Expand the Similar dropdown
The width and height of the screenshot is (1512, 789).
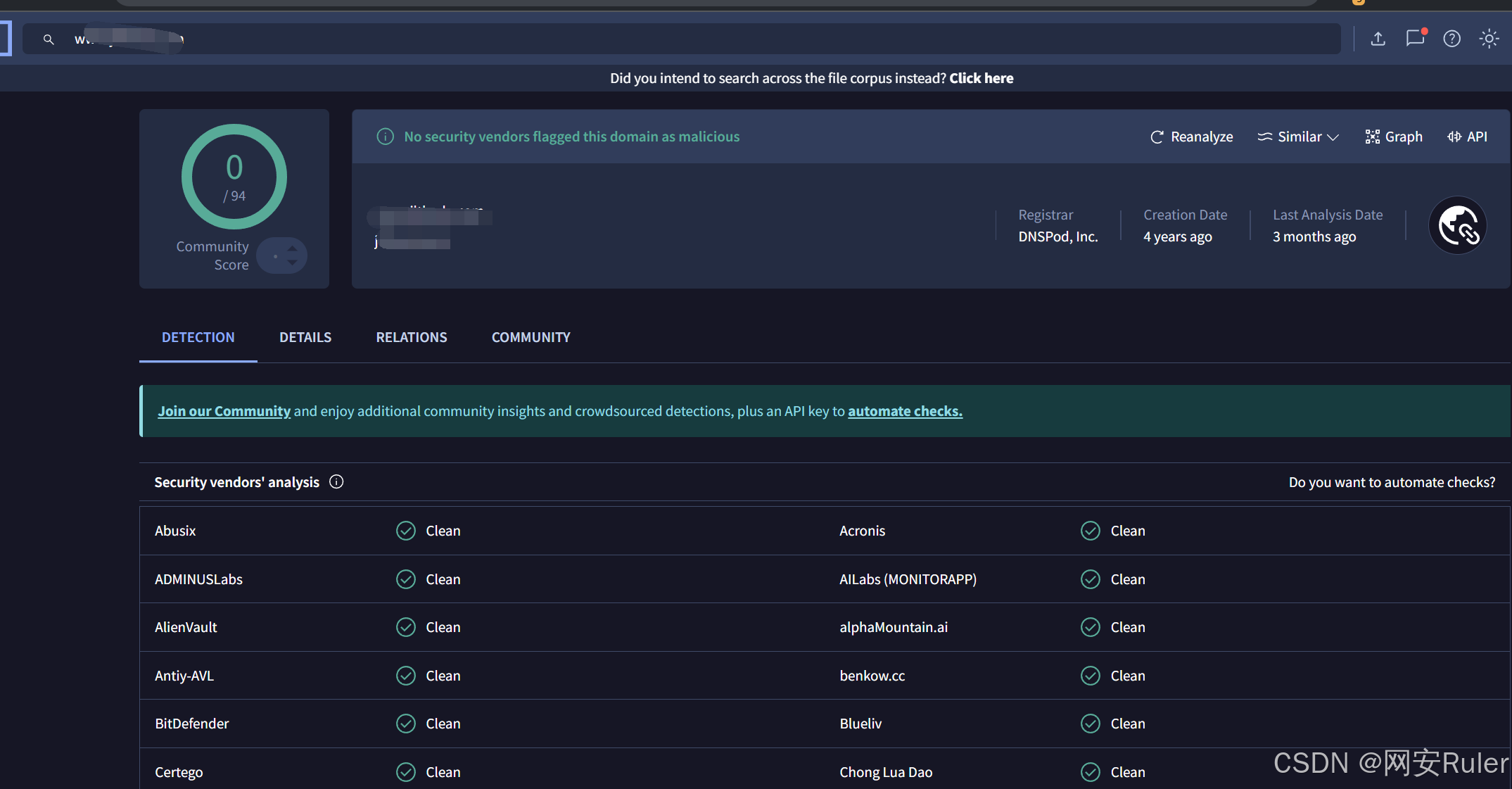(1298, 137)
